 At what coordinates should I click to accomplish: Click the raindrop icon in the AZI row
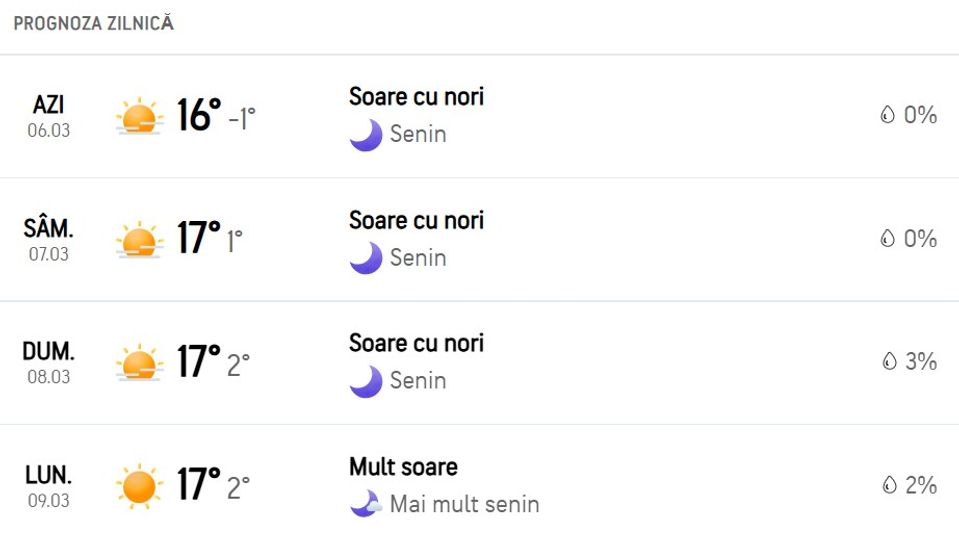[887, 114]
